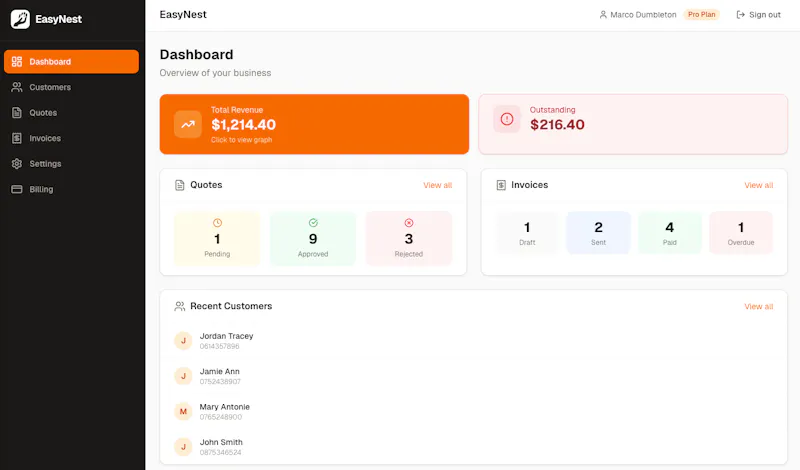Click the alert icon in Outstanding card
Viewport: 800px width, 470px height.
[x=507, y=119]
